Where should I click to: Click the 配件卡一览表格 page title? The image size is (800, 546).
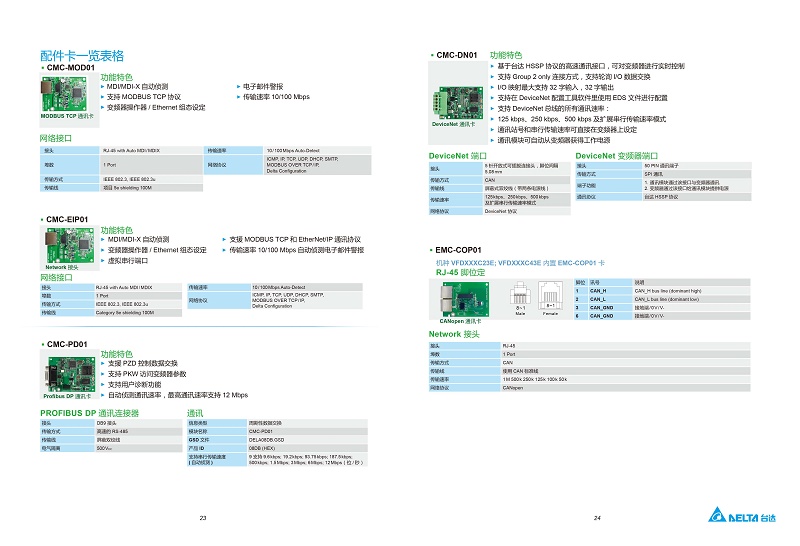[x=82, y=54]
